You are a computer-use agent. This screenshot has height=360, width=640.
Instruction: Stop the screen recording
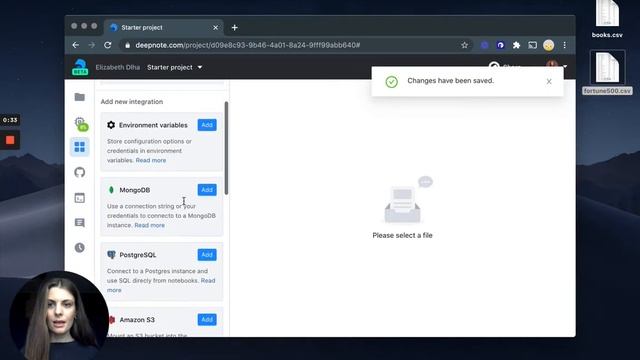coord(10,140)
